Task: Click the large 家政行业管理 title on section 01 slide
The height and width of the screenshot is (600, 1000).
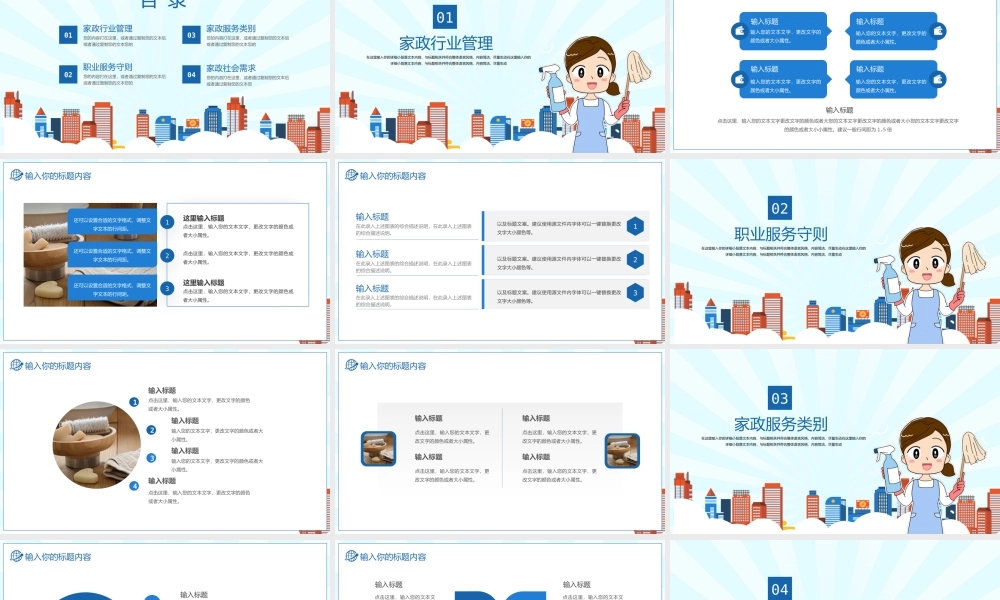Action: point(446,43)
